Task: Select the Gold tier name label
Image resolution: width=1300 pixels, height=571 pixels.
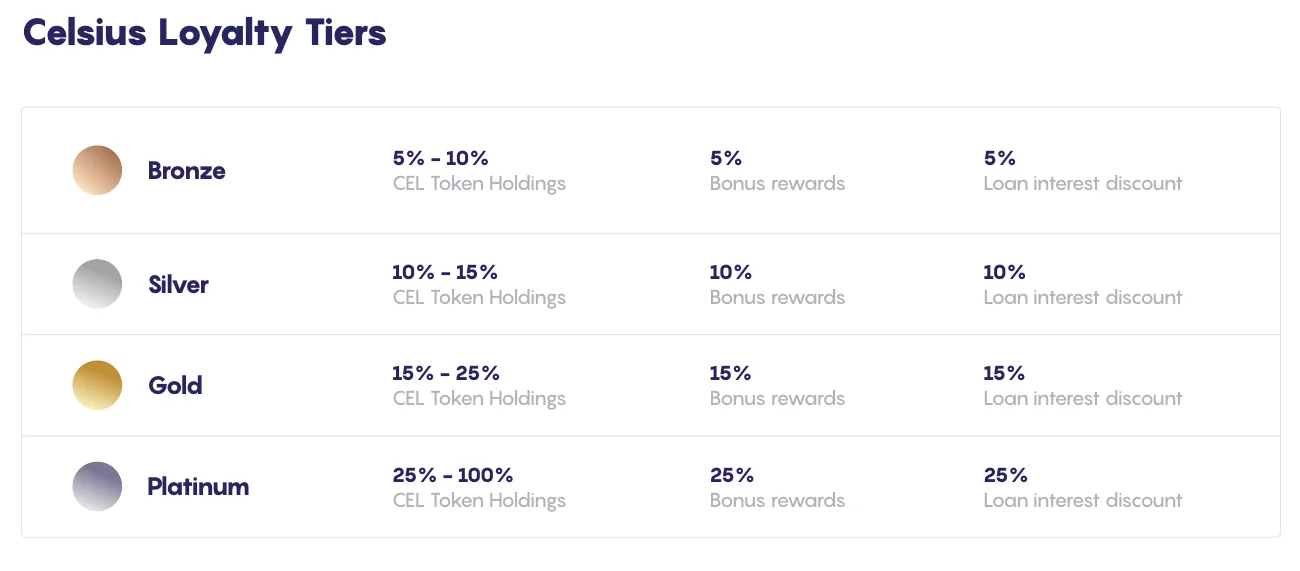Action: click(x=175, y=386)
